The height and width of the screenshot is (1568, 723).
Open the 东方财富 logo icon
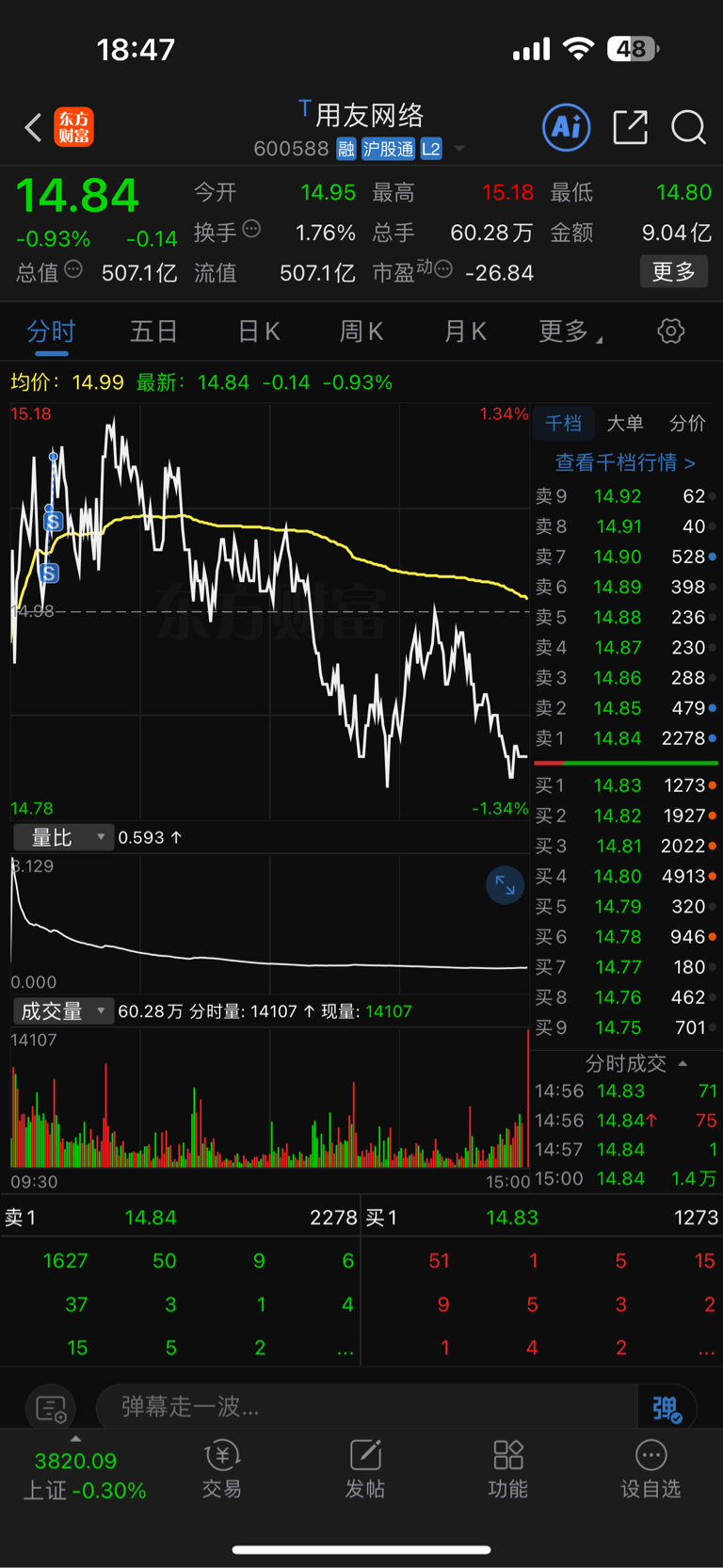point(74,127)
